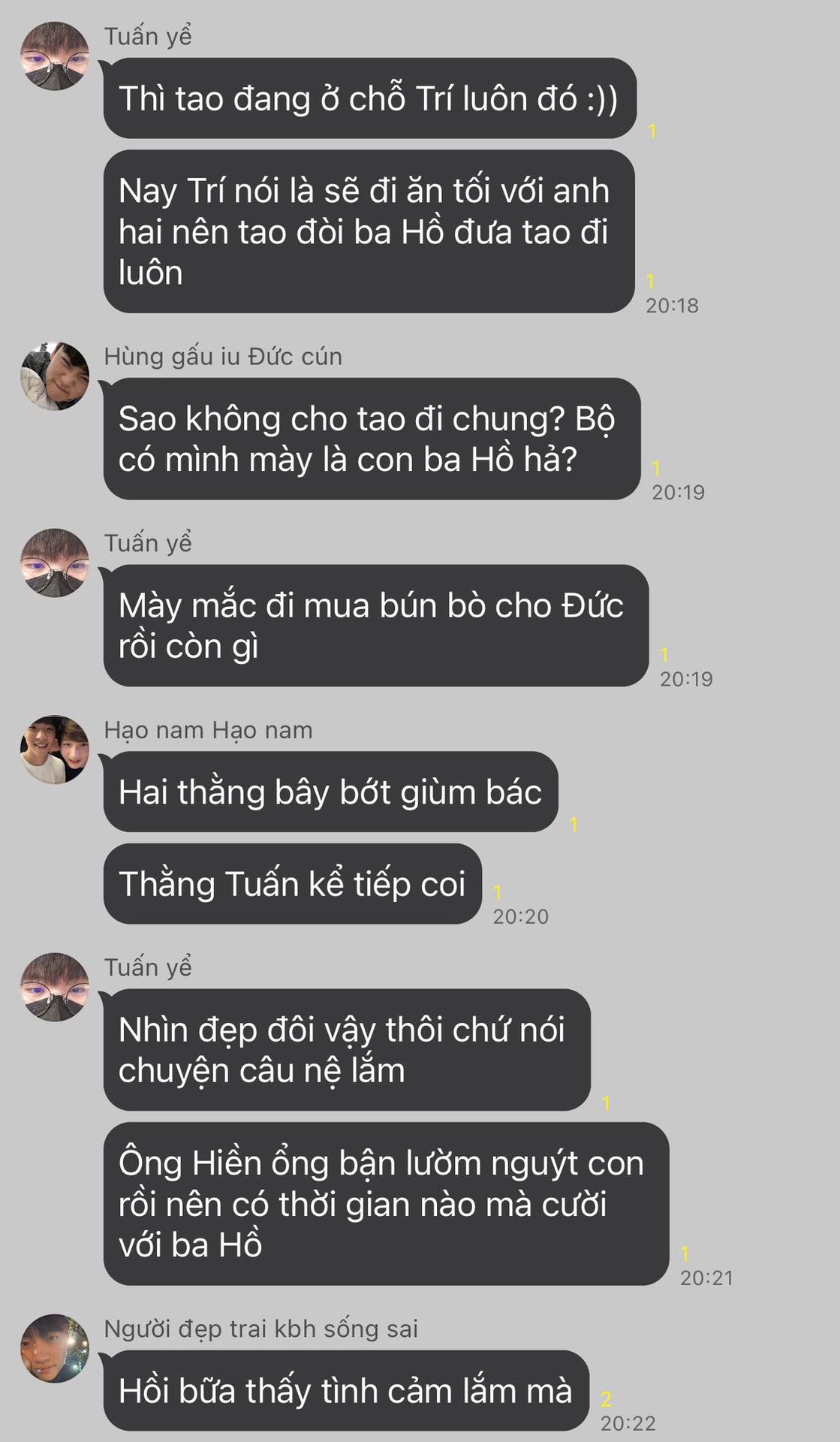The image size is (840, 1442).
Task: Open Tuấn yể's avatar at top
Action: point(55,56)
